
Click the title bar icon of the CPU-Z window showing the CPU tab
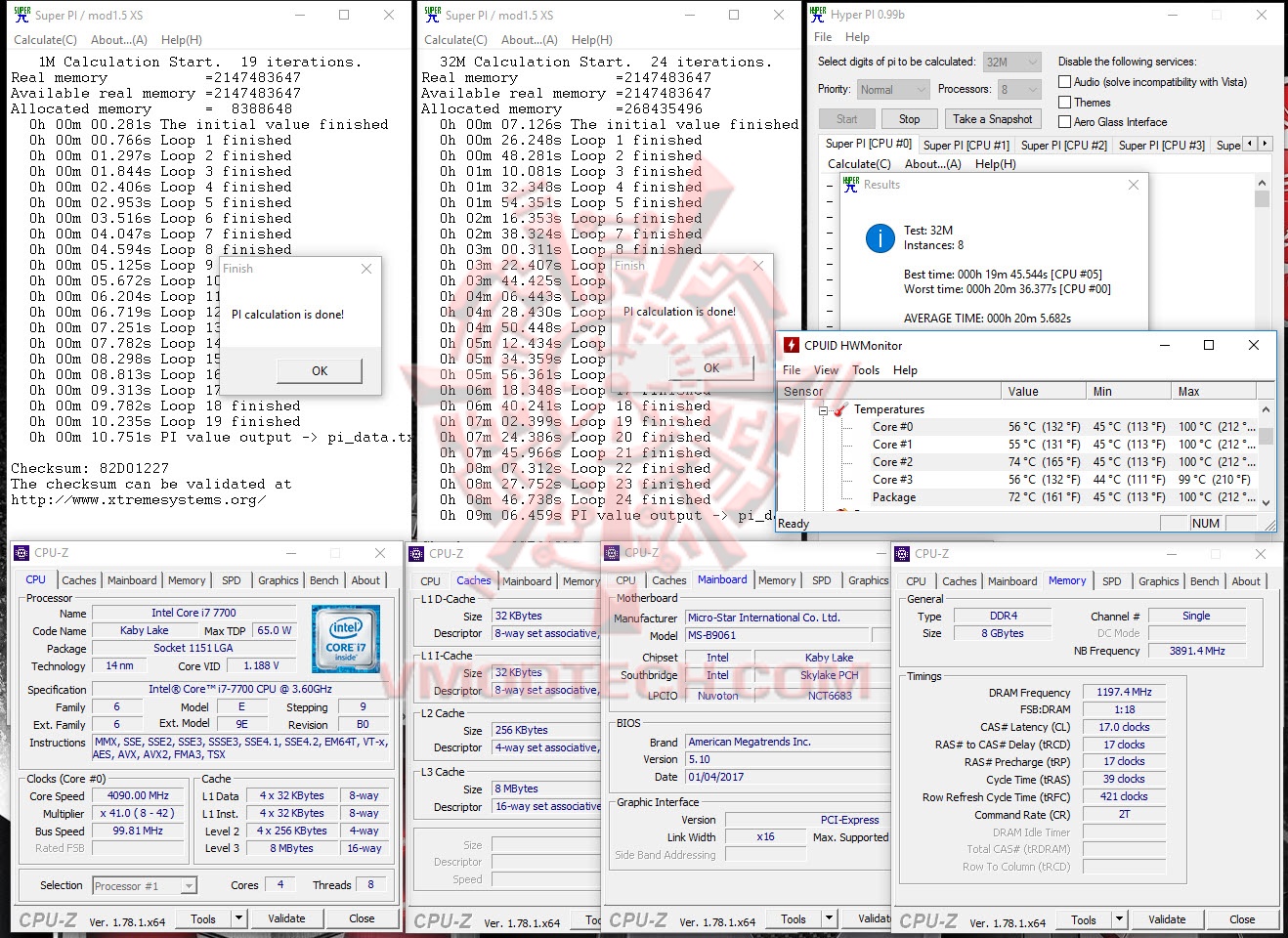coord(23,553)
